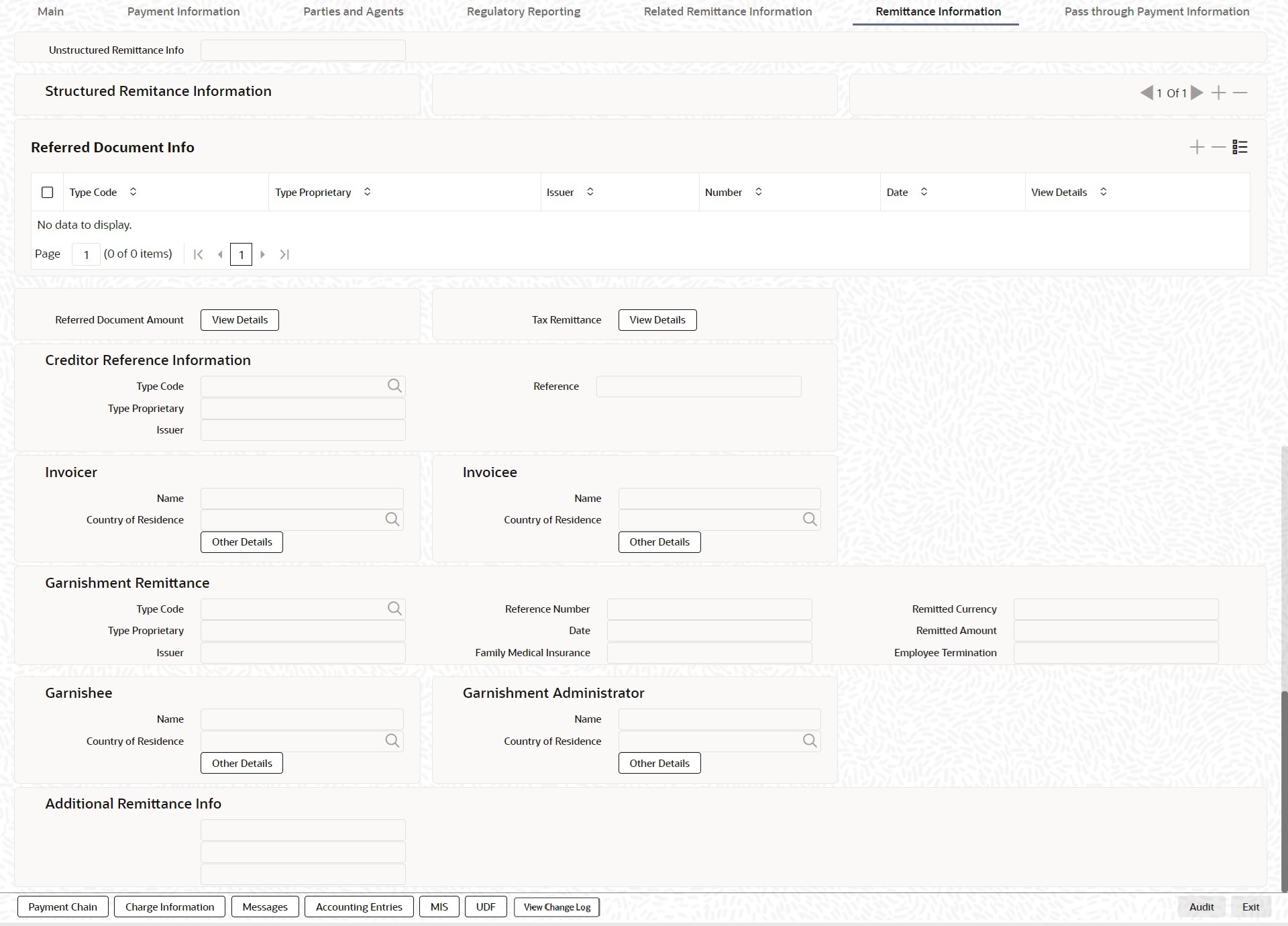Open Invoicer Country of Residence lookup
The height and width of the screenshot is (926, 1288).
[392, 519]
